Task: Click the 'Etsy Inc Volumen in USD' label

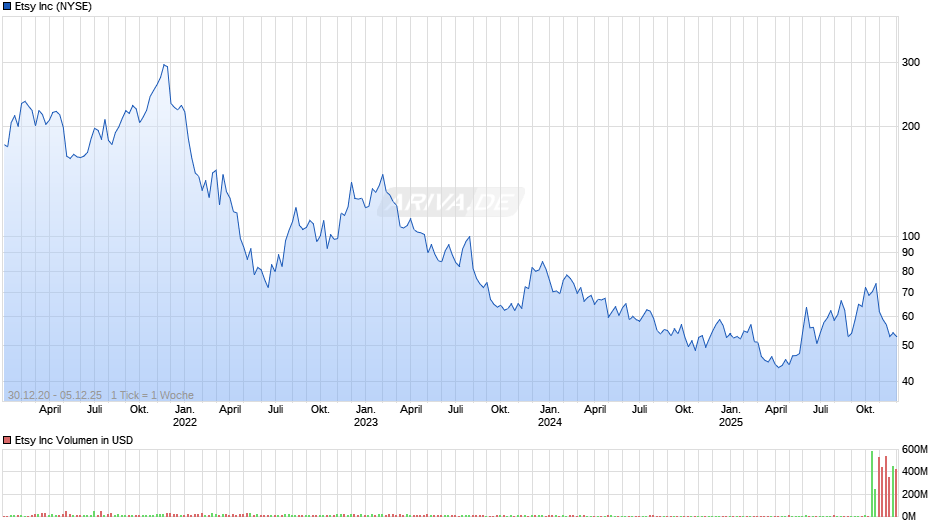Action: (74, 440)
